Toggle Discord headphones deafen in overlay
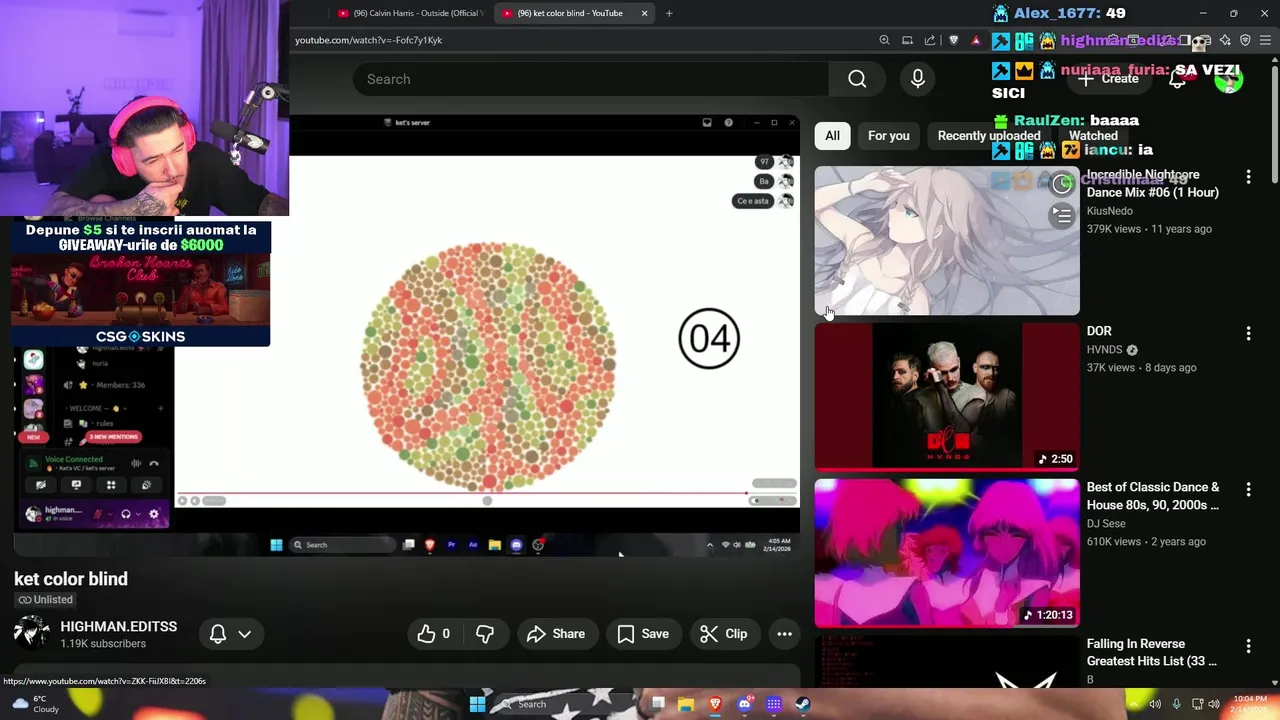Viewport: 1280px width, 720px height. 125,514
